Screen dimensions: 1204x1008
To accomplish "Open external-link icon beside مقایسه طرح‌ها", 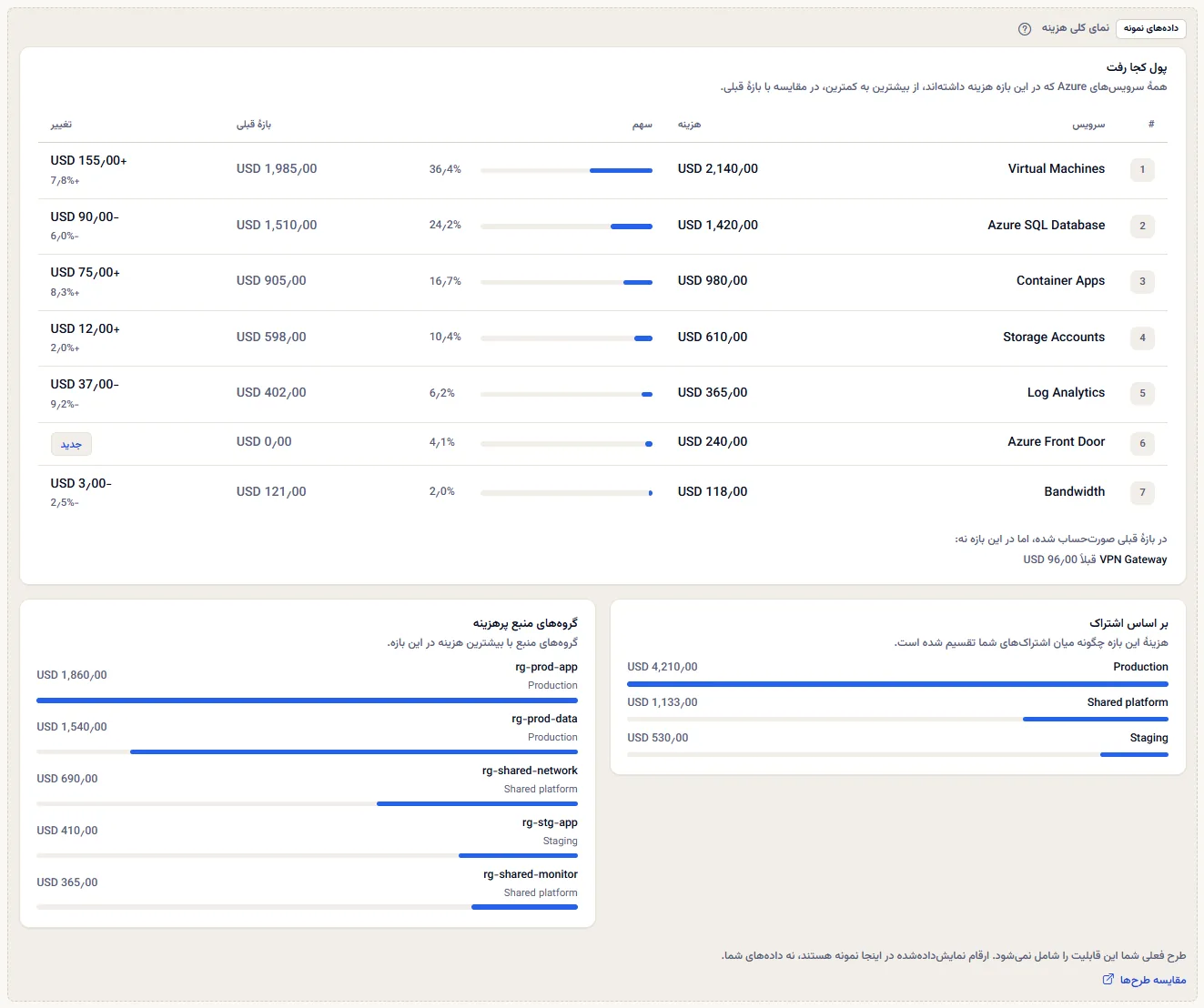I will point(1108,980).
